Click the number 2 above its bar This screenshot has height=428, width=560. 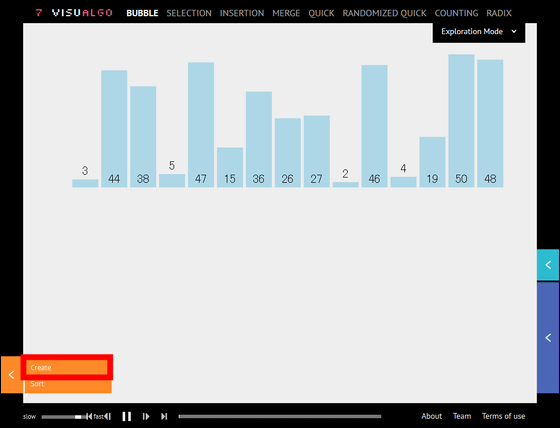(345, 174)
